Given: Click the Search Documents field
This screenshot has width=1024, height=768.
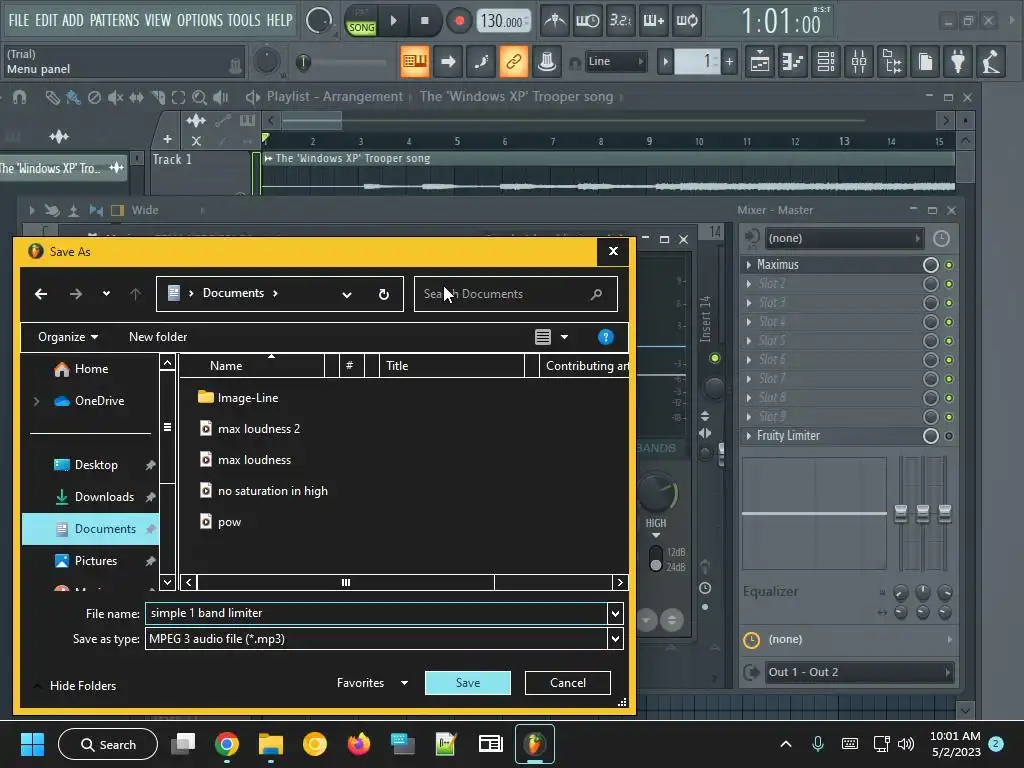Looking at the screenshot, I should (516, 294).
